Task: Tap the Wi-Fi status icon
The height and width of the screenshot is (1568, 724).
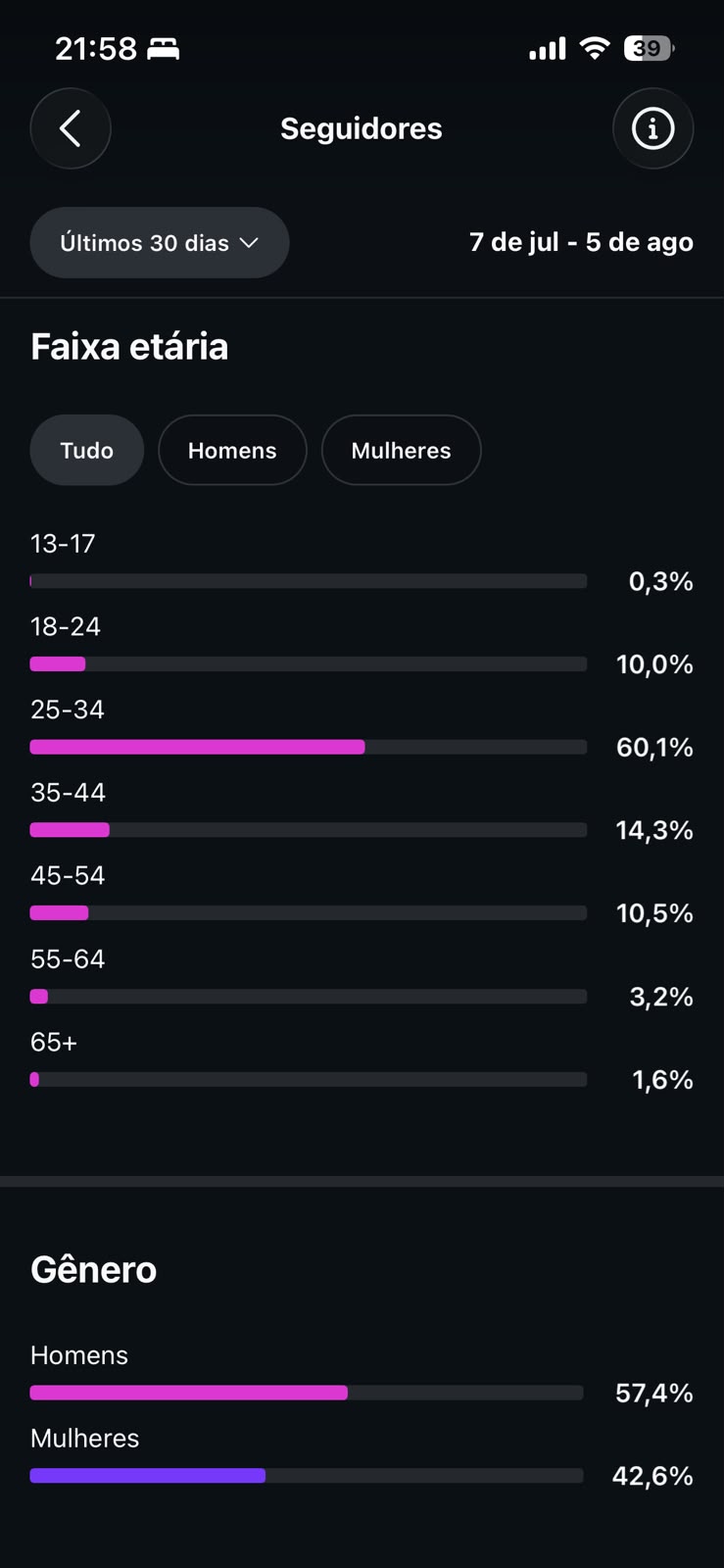Action: point(595,48)
